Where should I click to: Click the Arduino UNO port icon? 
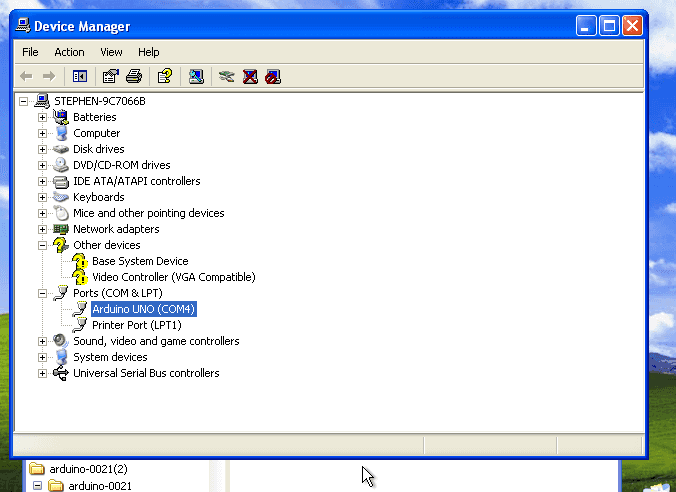point(80,309)
